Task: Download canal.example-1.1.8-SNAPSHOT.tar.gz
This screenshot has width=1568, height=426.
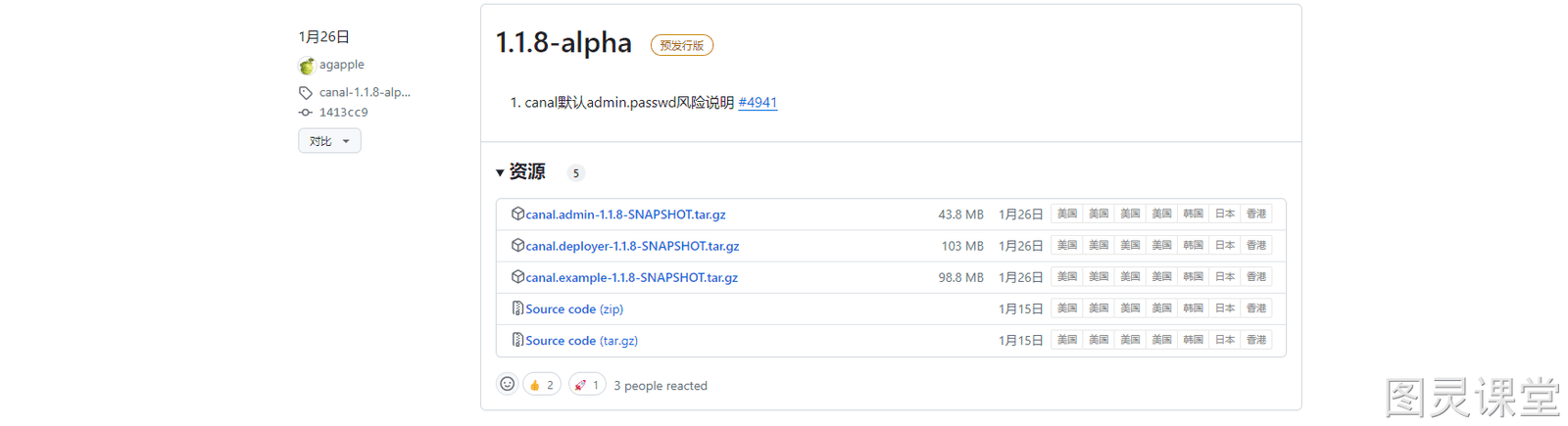Action: (x=631, y=277)
